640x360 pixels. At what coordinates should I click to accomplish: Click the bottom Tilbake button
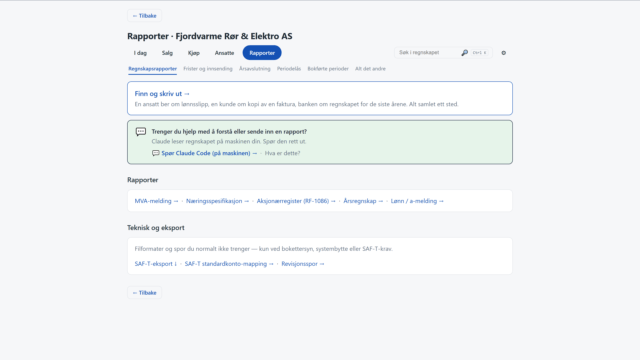coord(144,293)
